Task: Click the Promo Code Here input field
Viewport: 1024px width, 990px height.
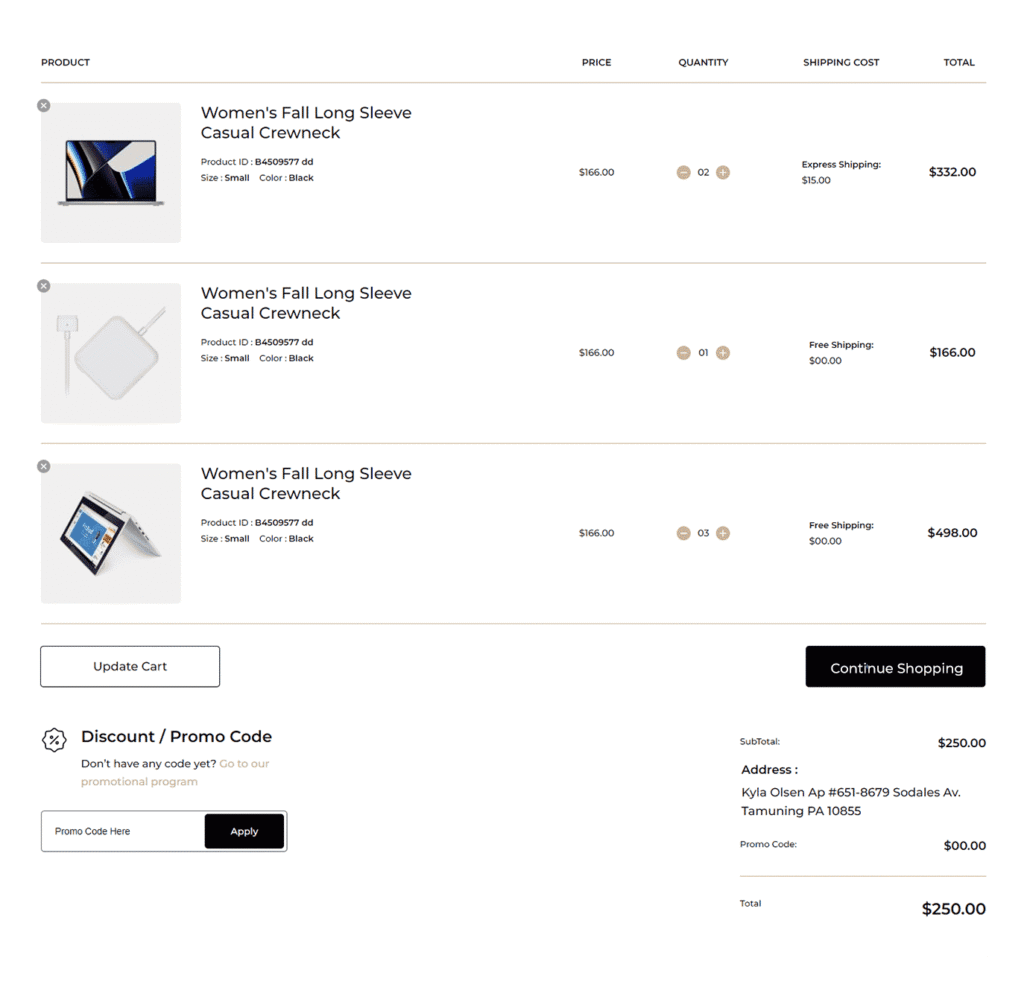Action: (120, 831)
